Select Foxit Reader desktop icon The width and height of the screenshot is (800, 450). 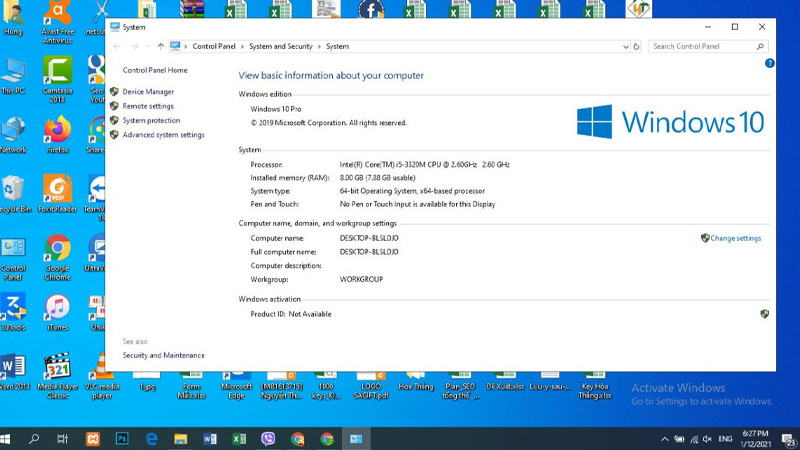57,193
